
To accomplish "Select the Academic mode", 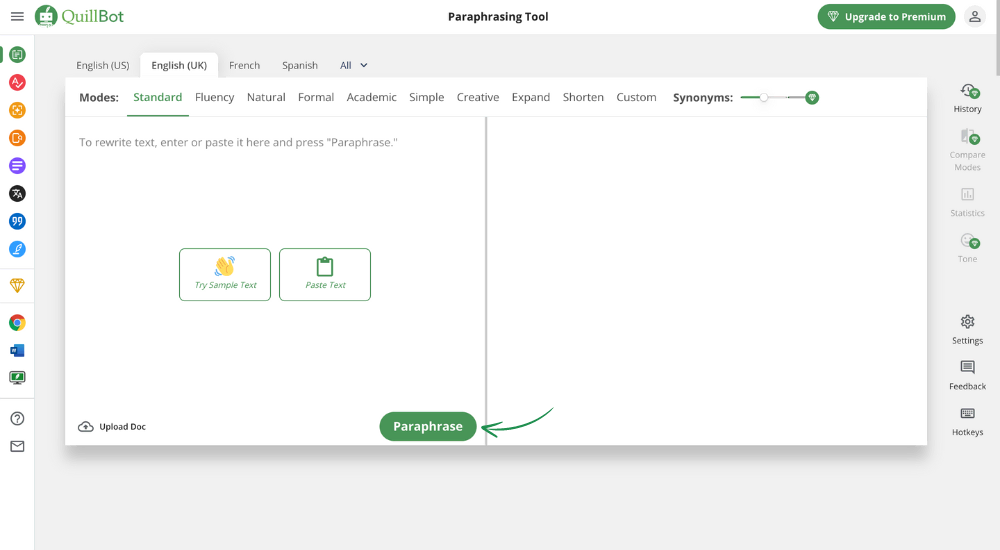I will pos(371,97).
